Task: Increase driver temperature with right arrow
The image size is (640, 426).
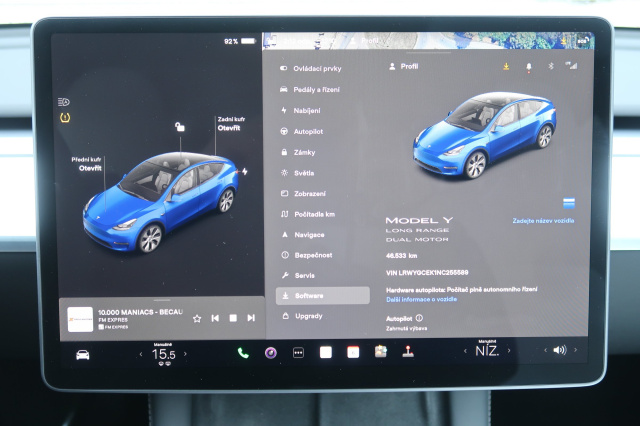Action: click(x=185, y=354)
